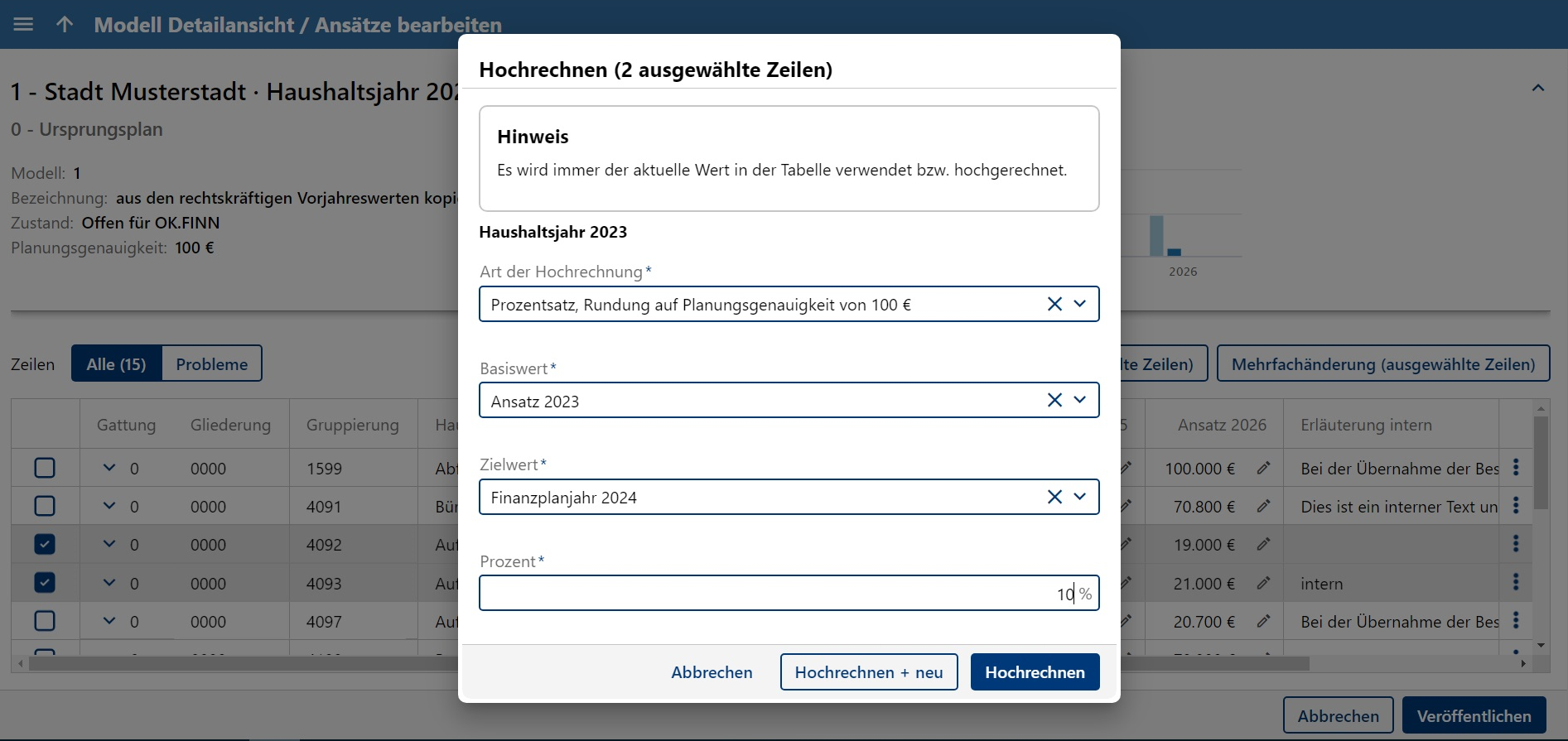Edit Ansatz 2026 value 100.000 €
The image size is (1568, 741).
point(1263,468)
